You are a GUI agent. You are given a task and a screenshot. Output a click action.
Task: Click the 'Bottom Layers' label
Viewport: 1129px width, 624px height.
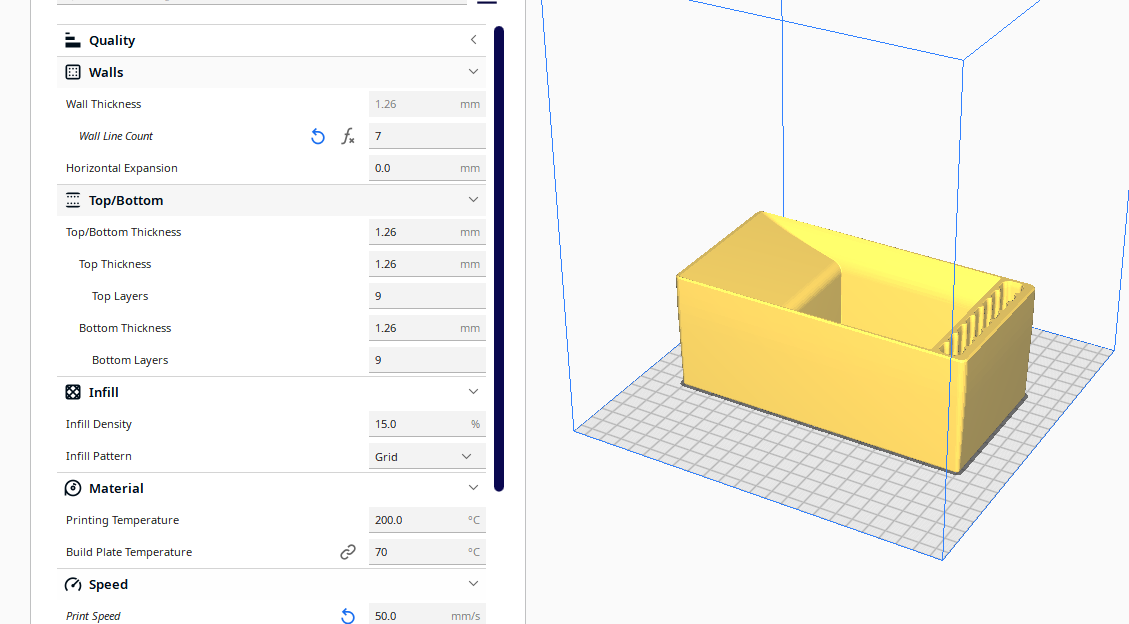[x=130, y=360]
